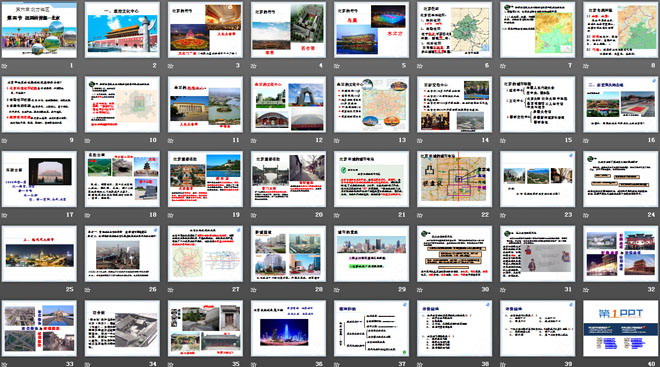Preview animation via star under slide 5
This screenshot has width=660, height=367.
(x=337, y=66)
